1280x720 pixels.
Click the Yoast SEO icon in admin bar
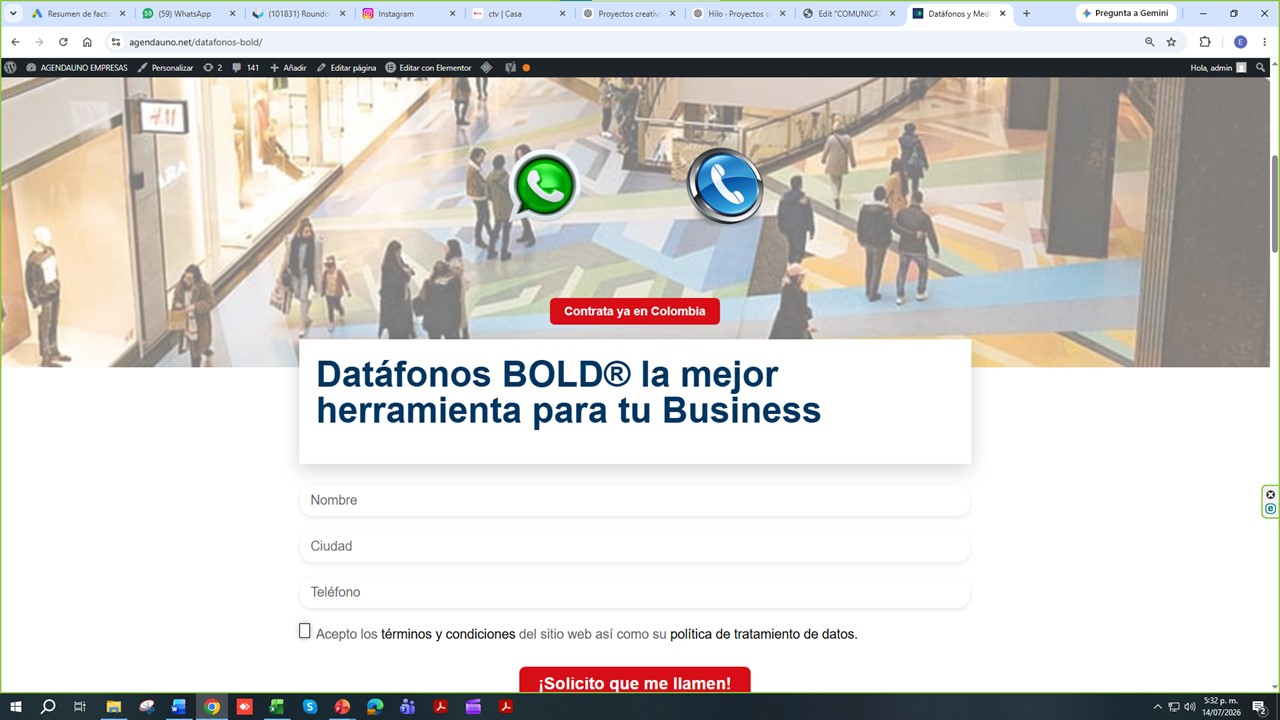coord(510,68)
